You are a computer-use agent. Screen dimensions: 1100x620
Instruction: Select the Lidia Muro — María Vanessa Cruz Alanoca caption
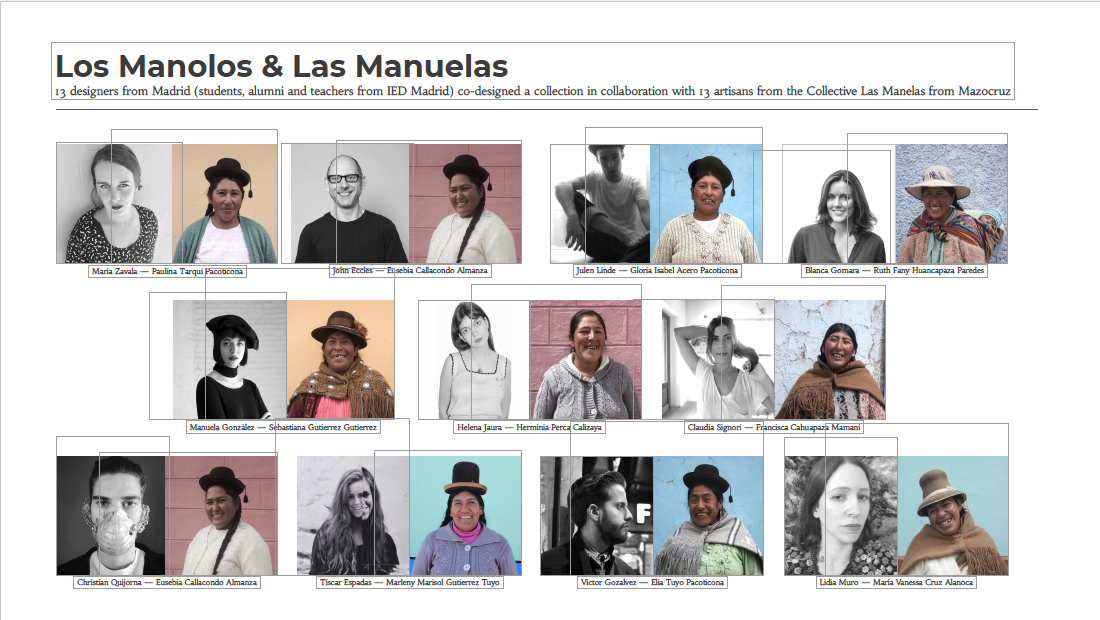point(897,582)
